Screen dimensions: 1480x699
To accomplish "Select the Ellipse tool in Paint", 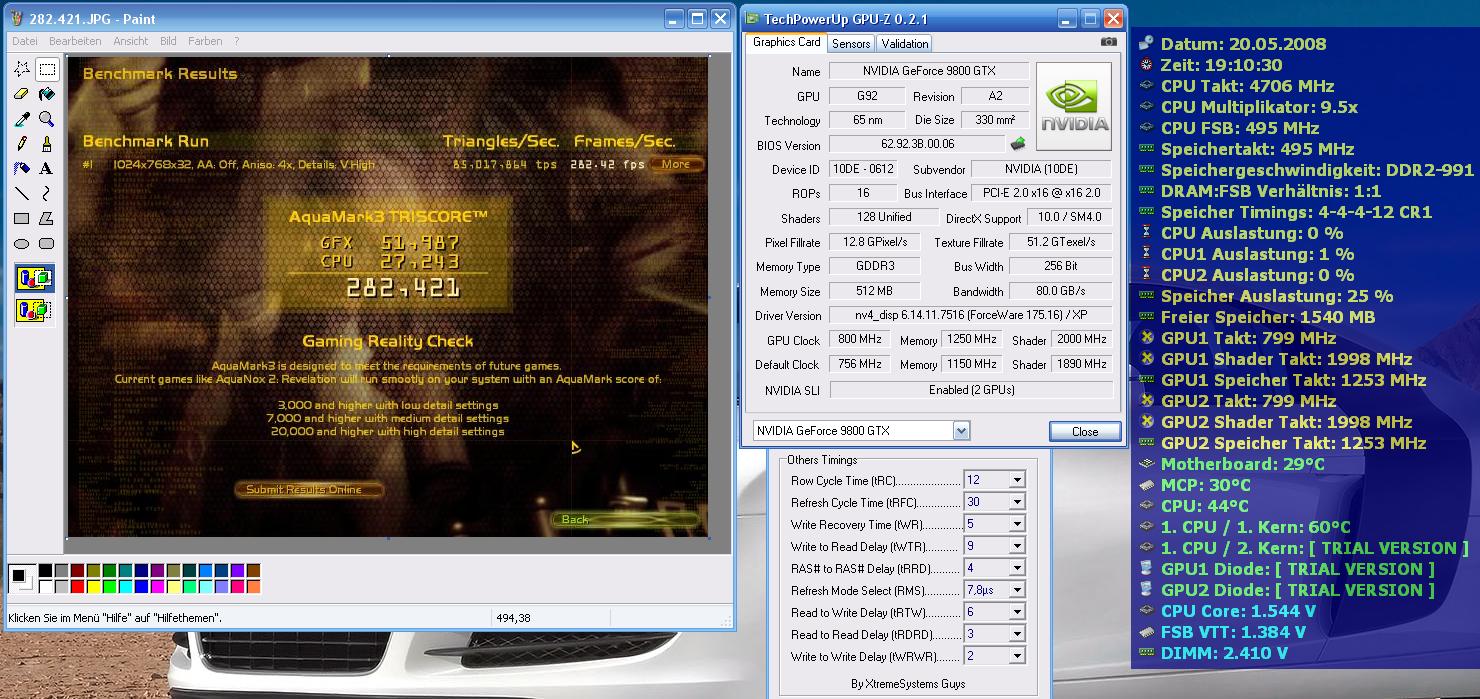I will click(x=22, y=244).
